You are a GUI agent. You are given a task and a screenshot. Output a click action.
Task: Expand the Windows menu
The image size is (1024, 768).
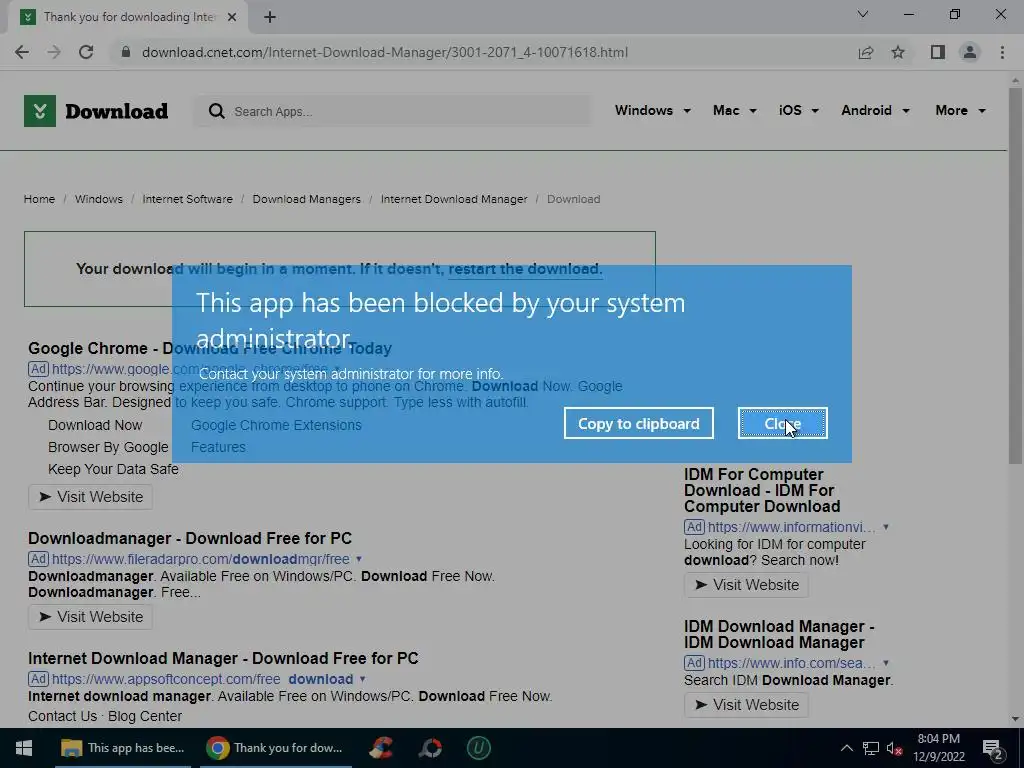pyautogui.click(x=652, y=110)
